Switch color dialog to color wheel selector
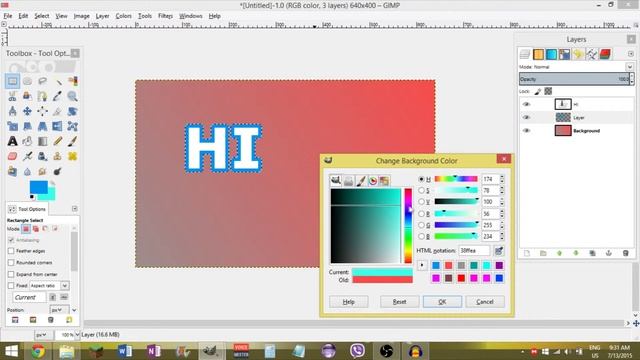Viewport: 640px width, 360px height. 373,181
